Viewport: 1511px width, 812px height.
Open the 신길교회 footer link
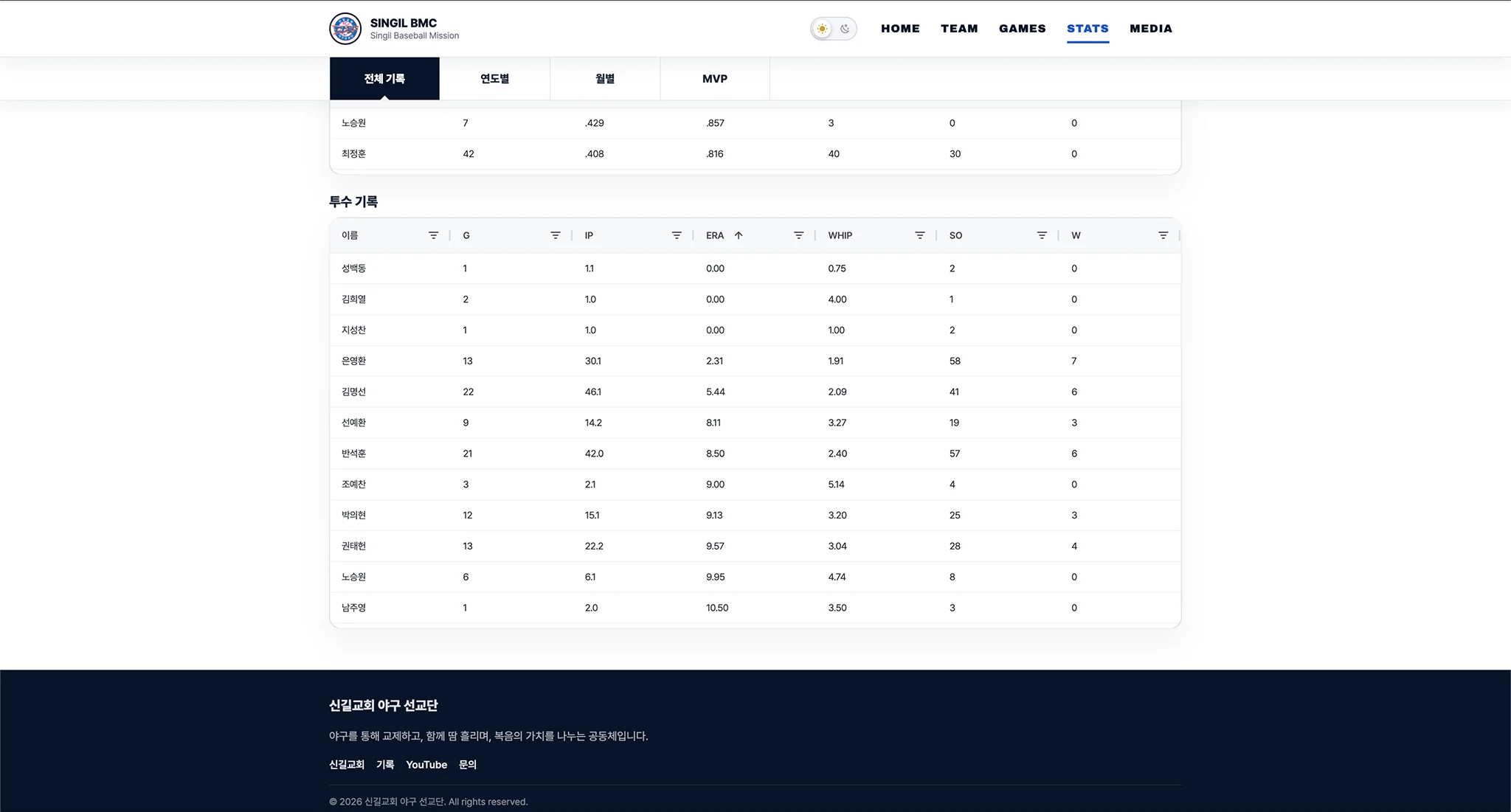[347, 765]
